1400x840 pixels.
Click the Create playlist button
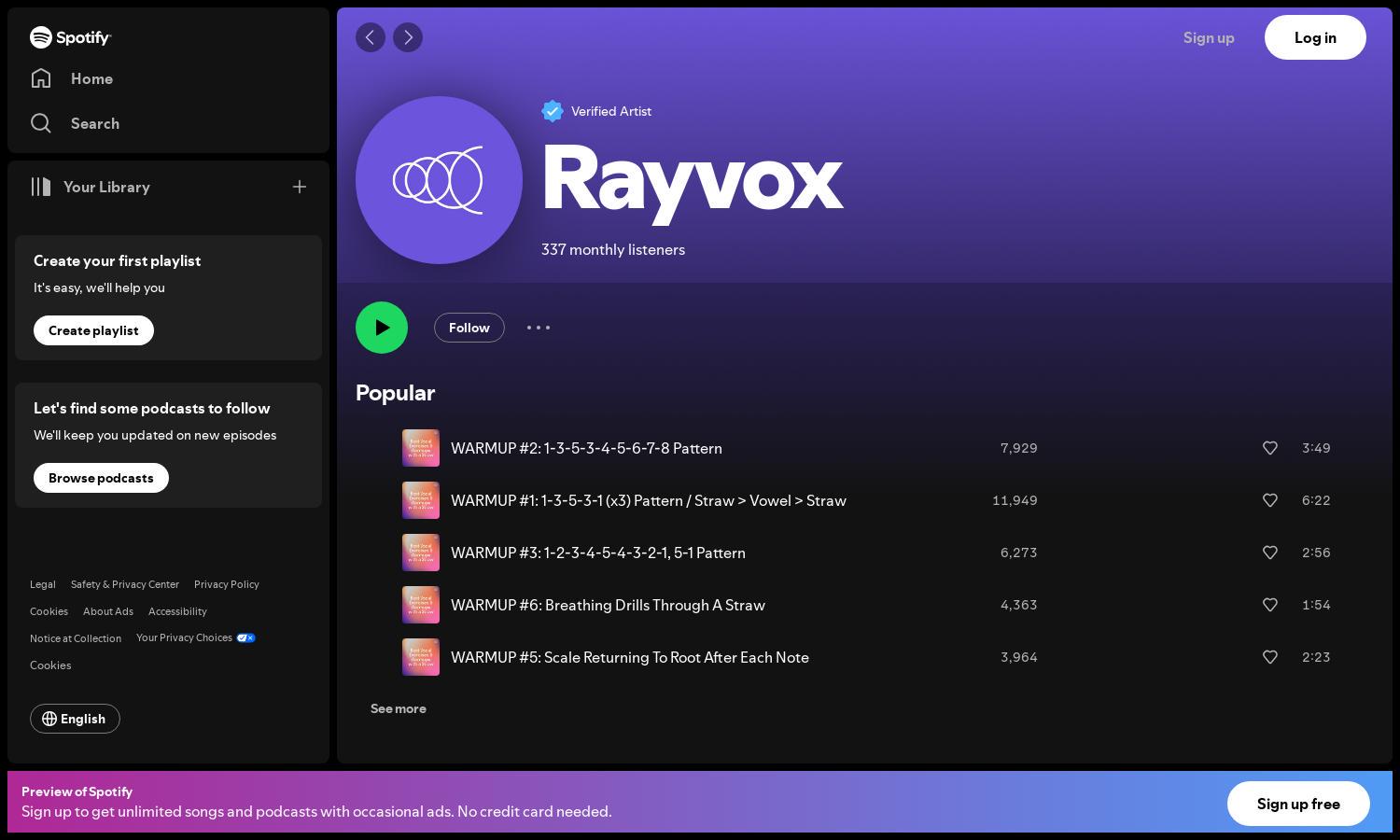[93, 330]
